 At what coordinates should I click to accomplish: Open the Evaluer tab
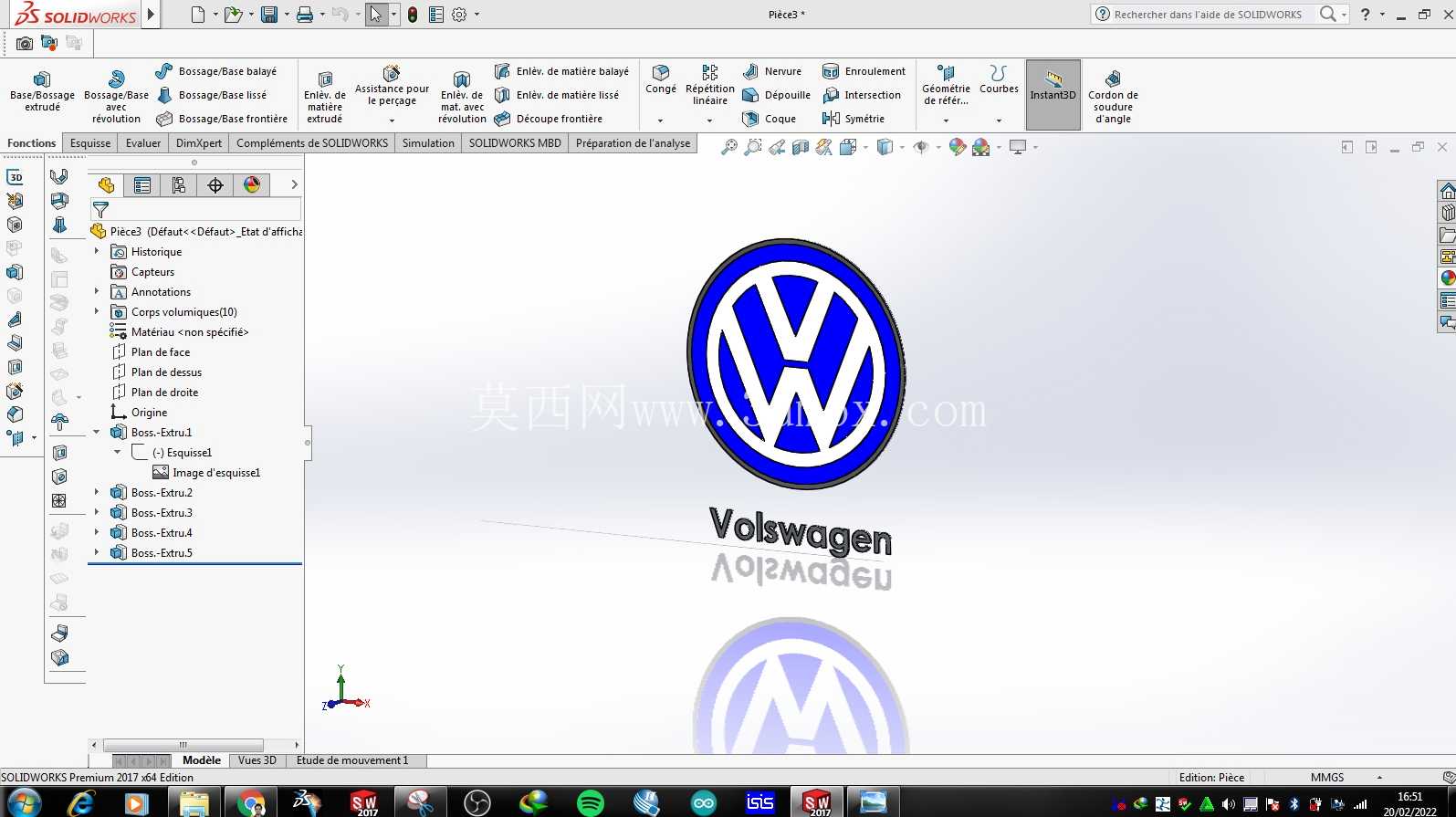pos(143,143)
